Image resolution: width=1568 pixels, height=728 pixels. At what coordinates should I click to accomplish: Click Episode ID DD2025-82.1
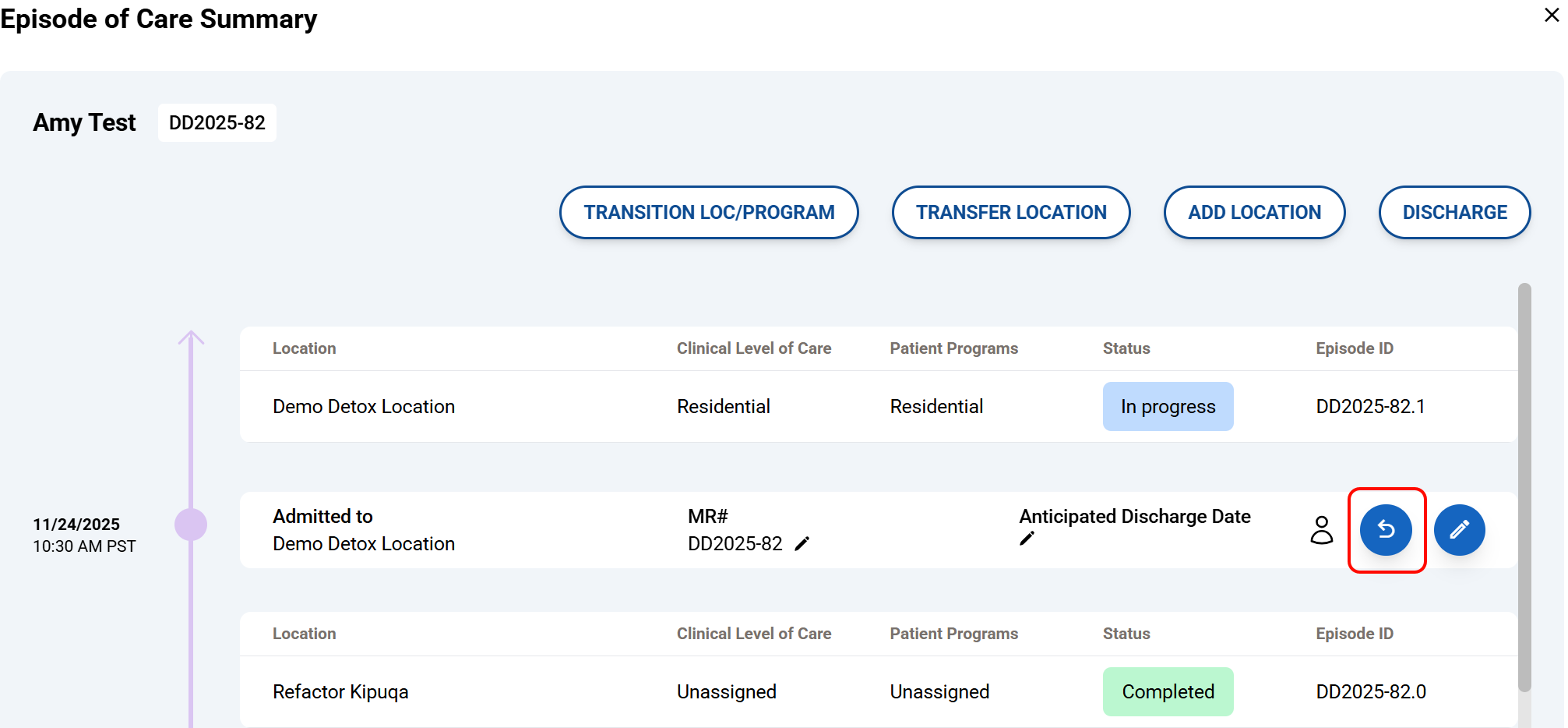point(1370,407)
